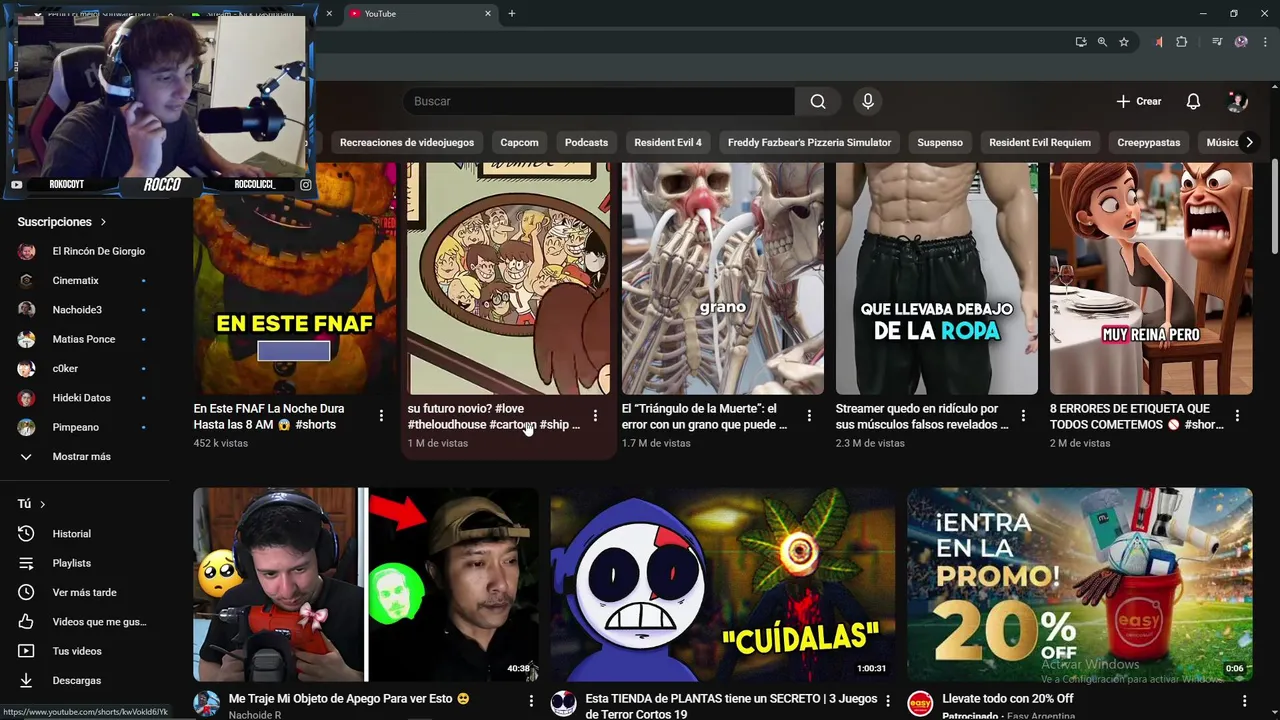Open title 'Esta TIENDA de PLANTAS tiene un SECRETO'
The width and height of the screenshot is (1280, 720).
(731, 706)
